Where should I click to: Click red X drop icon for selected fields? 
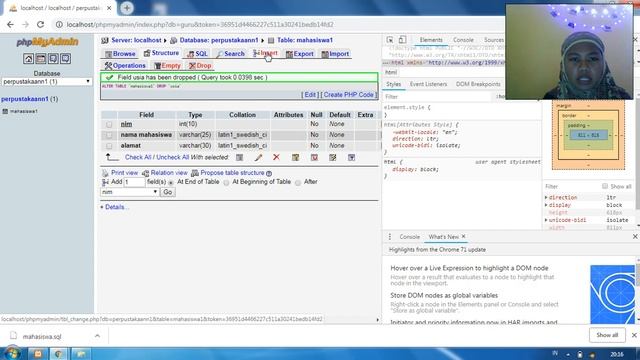pyautogui.click(x=276, y=158)
